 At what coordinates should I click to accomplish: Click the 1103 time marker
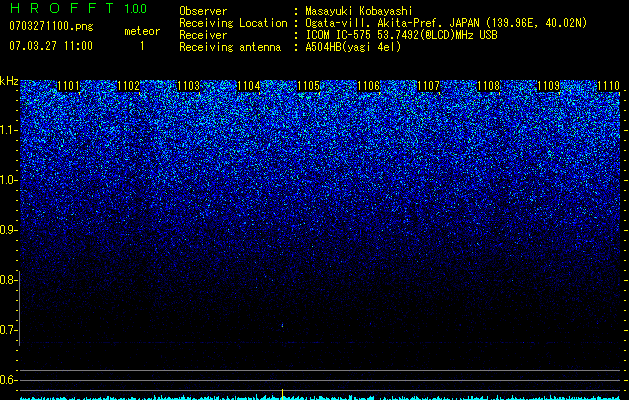pyautogui.click(x=189, y=86)
